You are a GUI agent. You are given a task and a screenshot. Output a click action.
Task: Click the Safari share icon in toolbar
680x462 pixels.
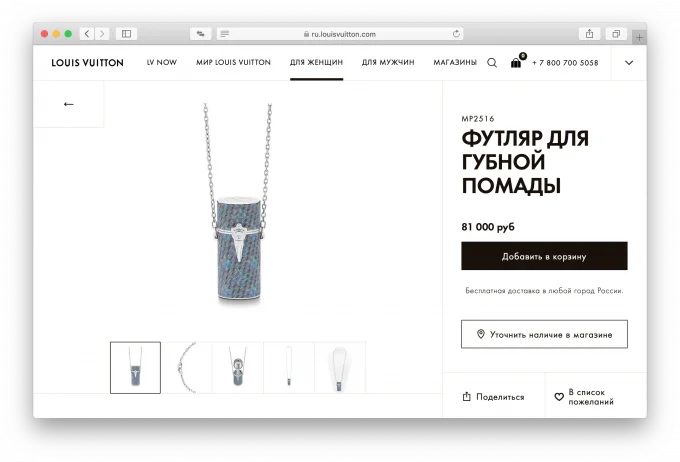coord(589,34)
